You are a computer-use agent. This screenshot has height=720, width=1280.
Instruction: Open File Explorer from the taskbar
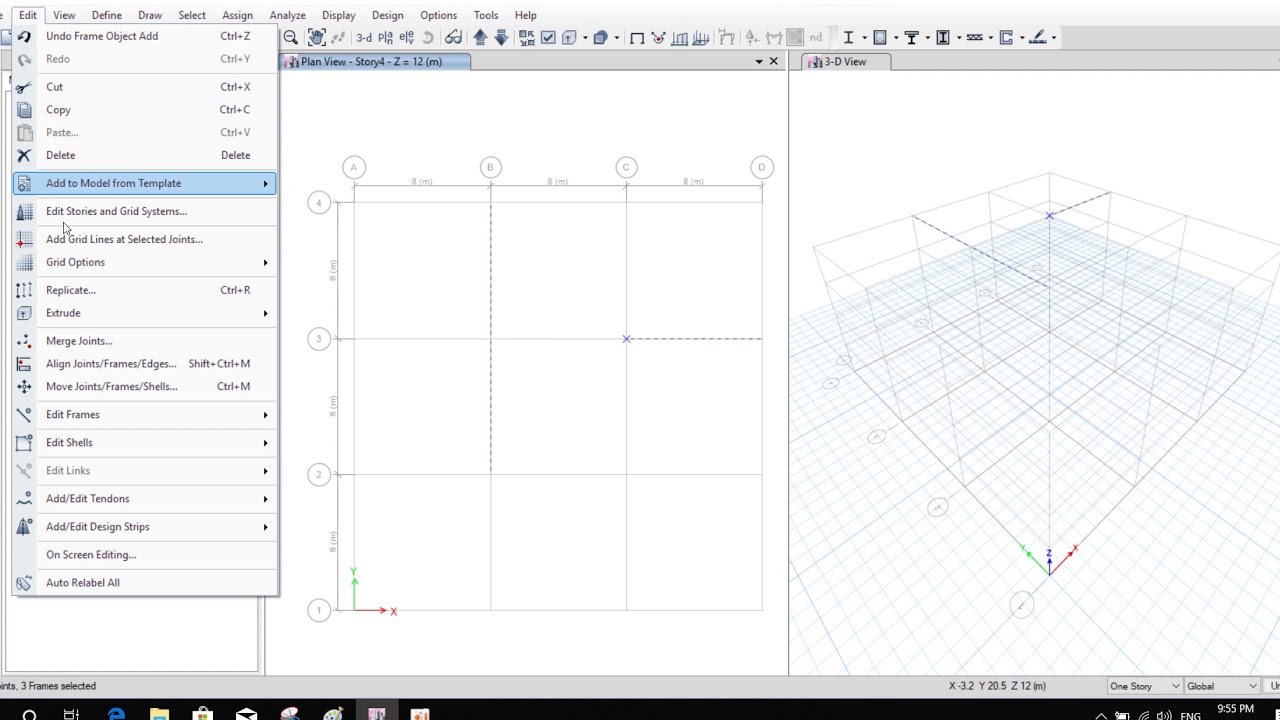click(160, 714)
